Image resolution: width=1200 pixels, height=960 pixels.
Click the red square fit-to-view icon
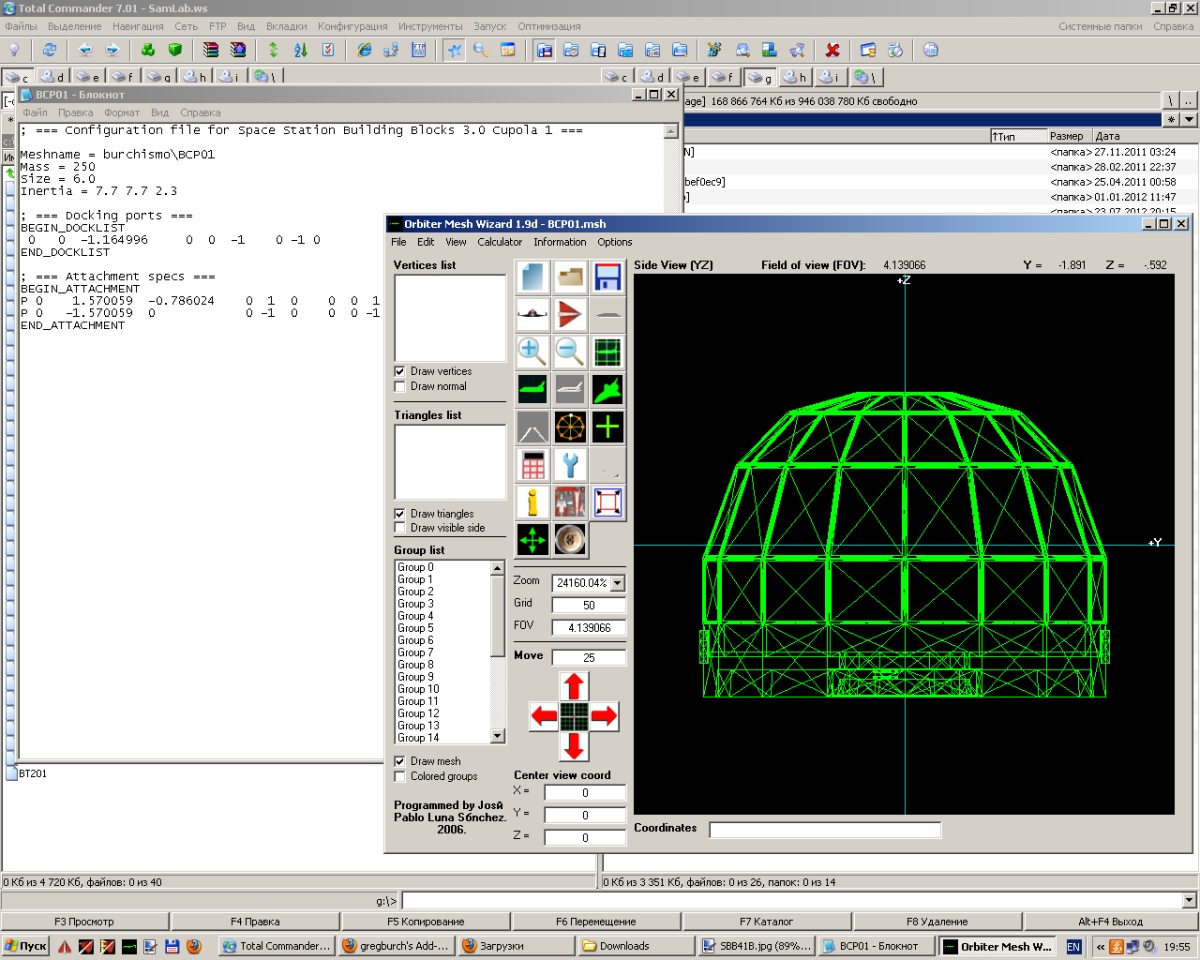(607, 502)
